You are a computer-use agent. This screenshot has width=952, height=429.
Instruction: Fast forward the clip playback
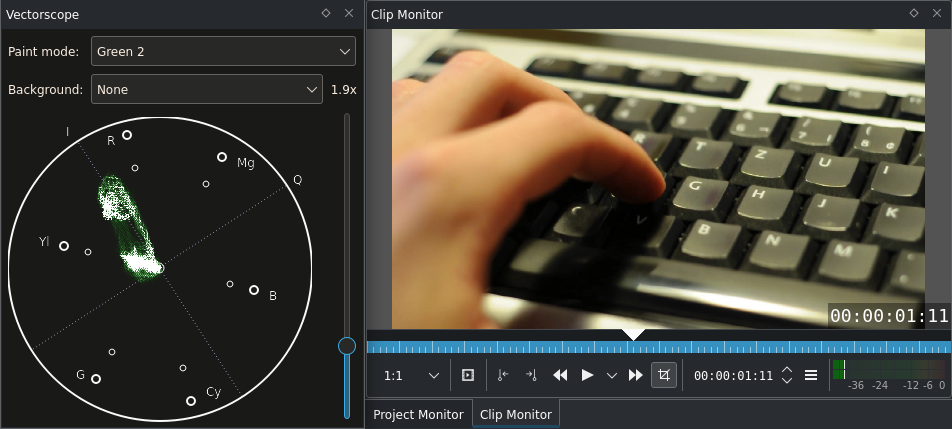(636, 376)
